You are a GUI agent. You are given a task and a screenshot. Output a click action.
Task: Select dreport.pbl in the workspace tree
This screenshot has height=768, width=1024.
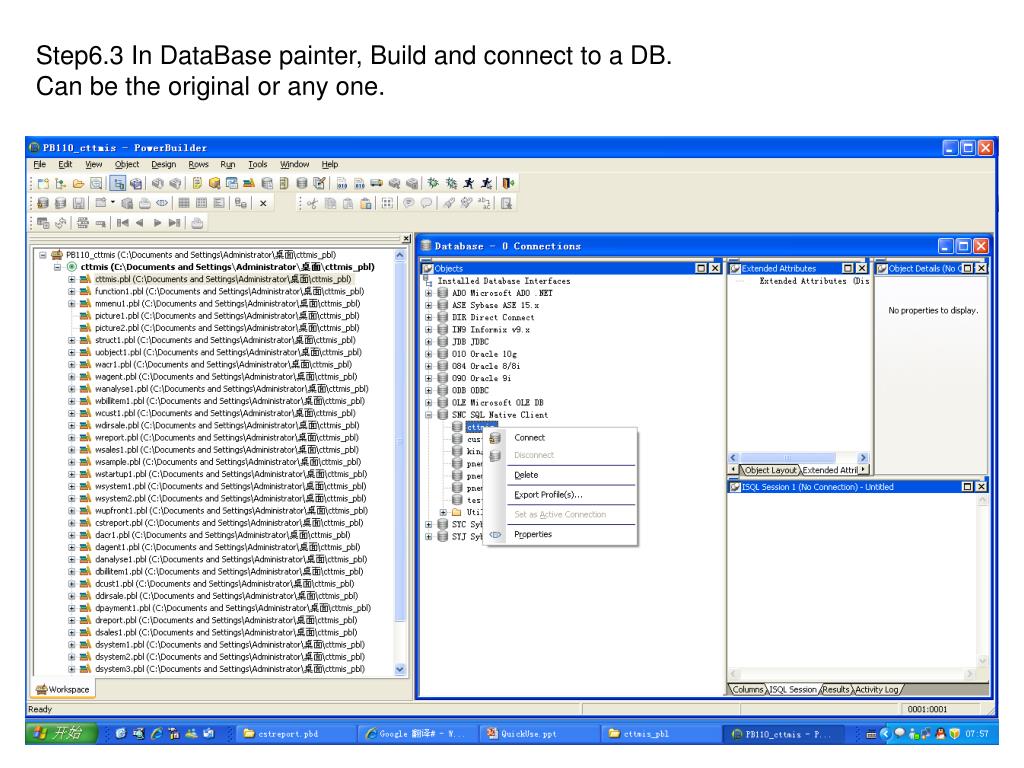226,620
